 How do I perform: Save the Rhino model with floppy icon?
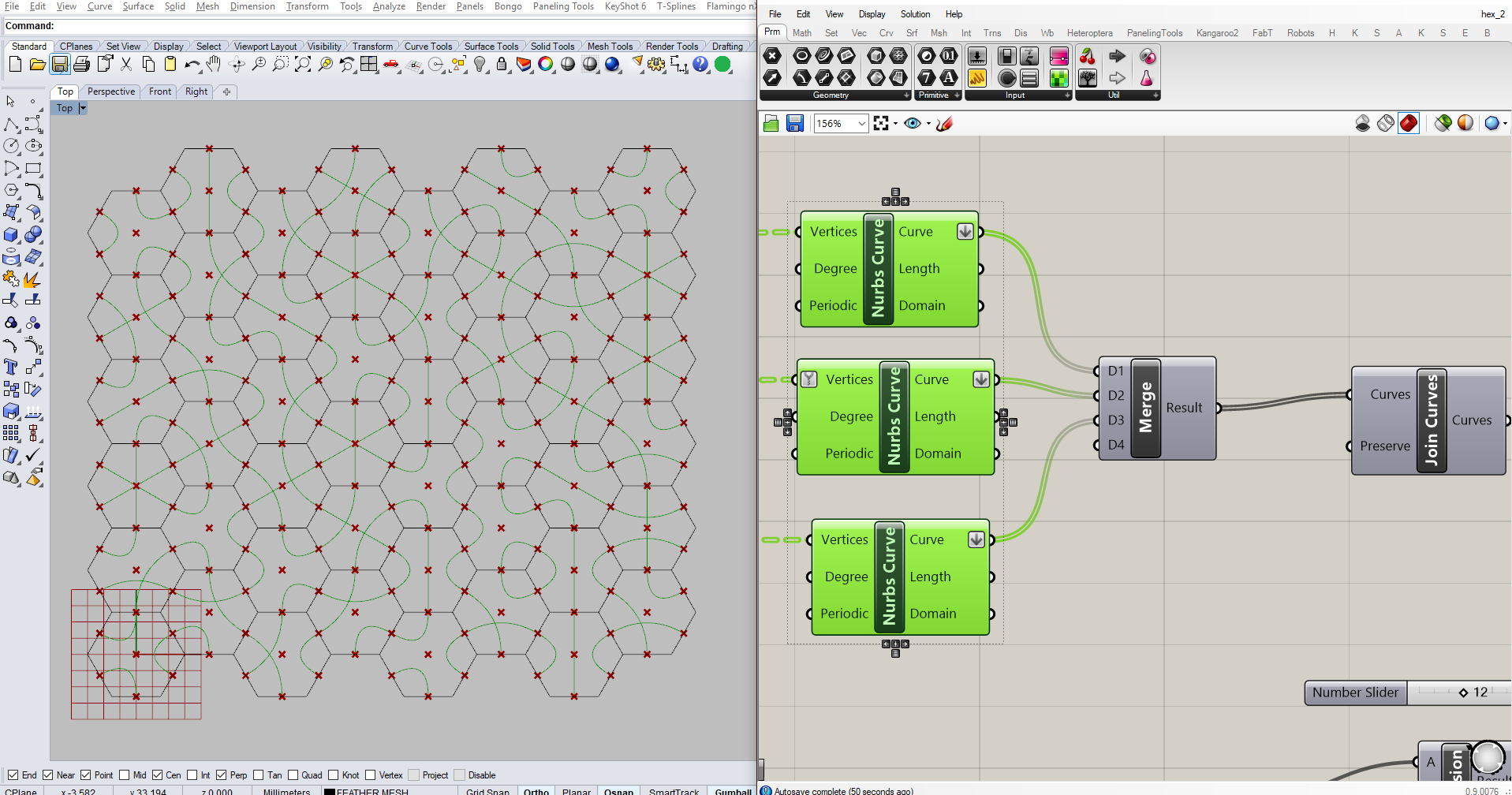(60, 65)
